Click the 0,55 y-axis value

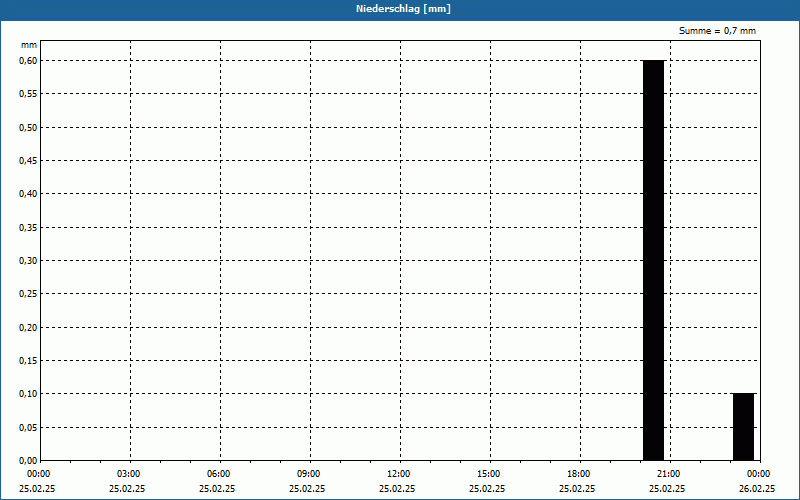pyautogui.click(x=28, y=94)
